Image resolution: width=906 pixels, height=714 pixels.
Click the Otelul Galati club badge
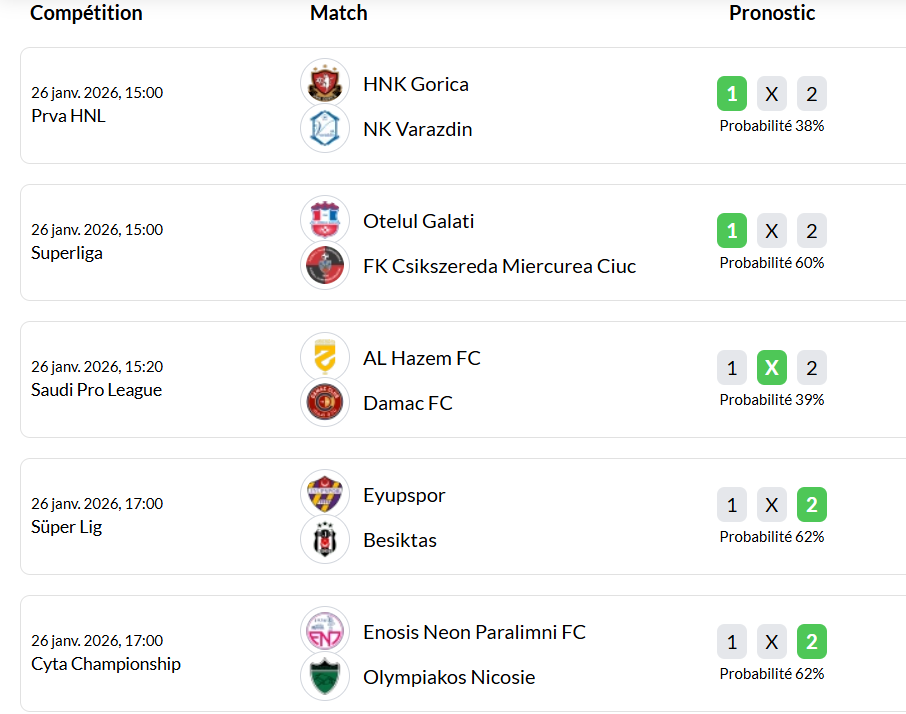pos(325,220)
